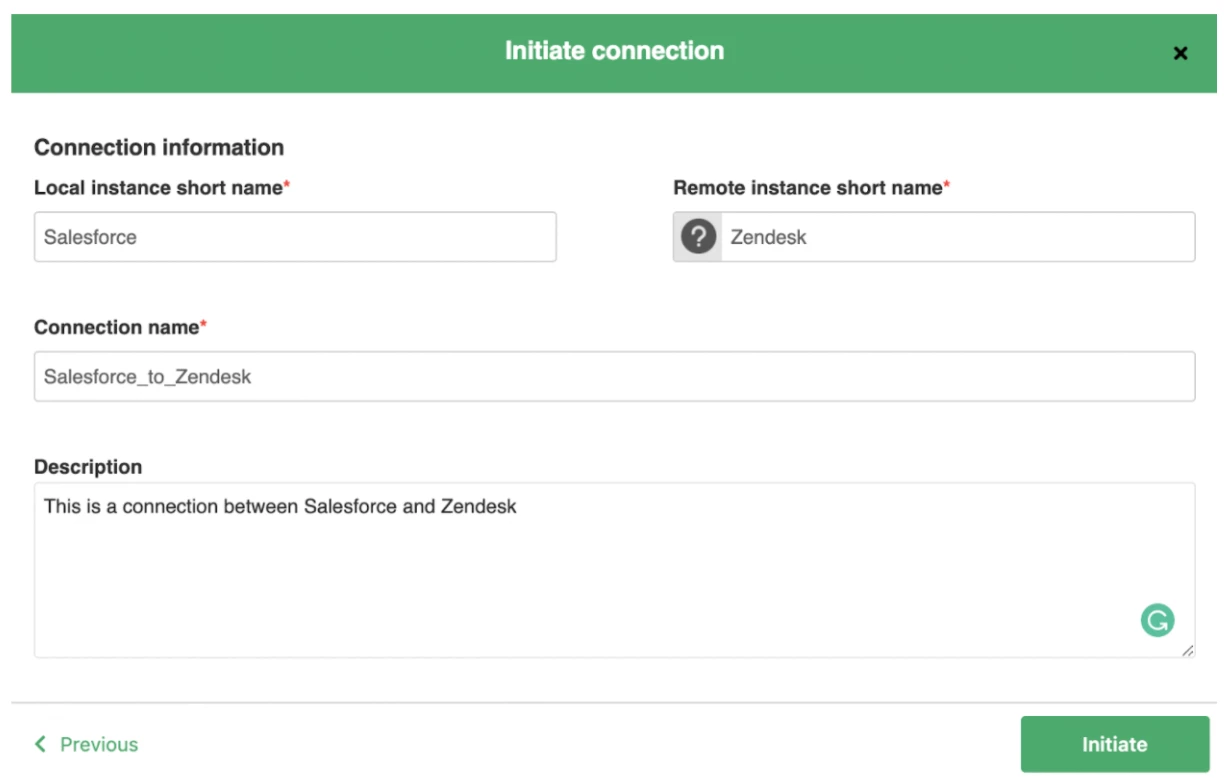Click the Grammarly icon in Description box
Viewport: 1224px width, 782px height.
pos(1157,621)
